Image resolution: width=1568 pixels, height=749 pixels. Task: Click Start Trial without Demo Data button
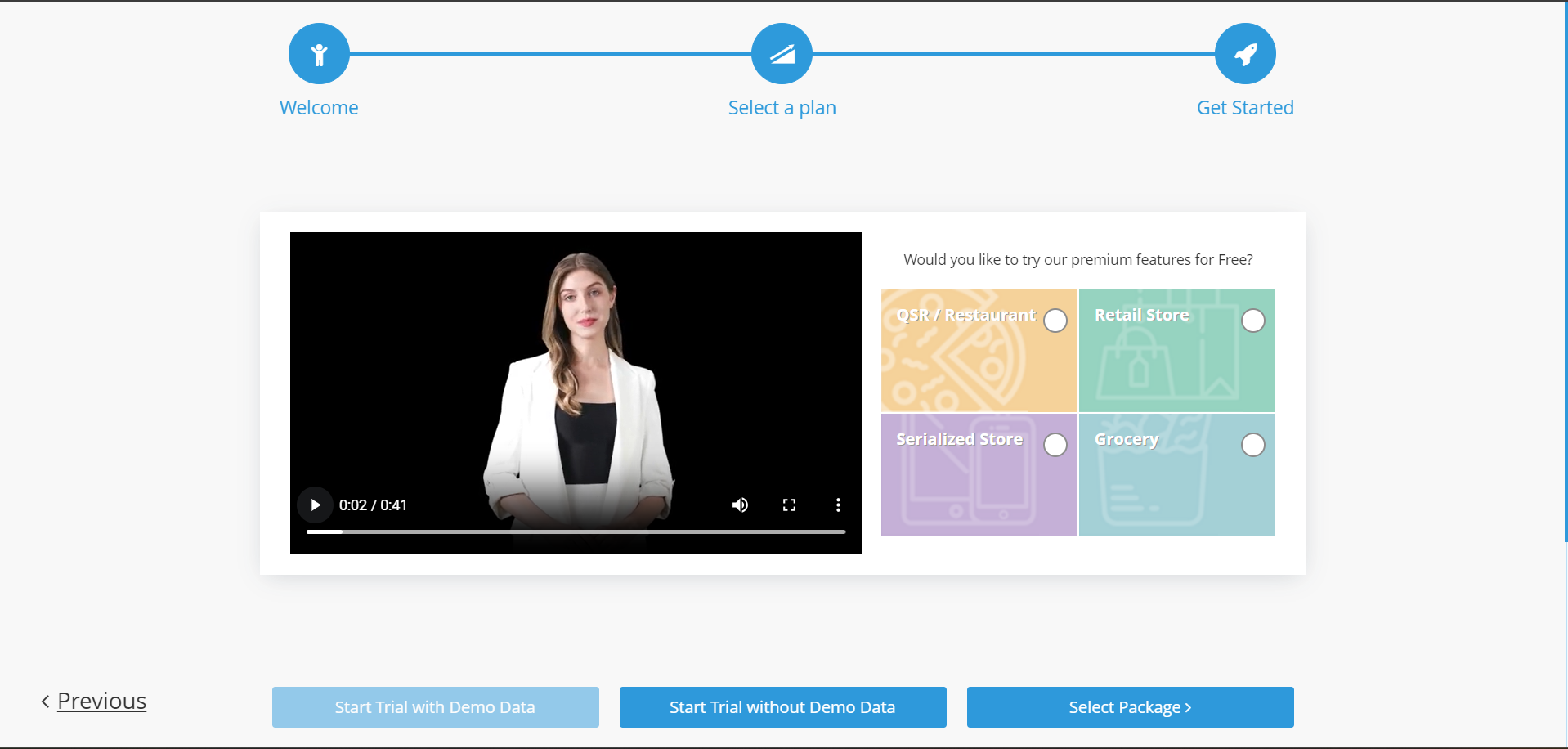point(783,707)
